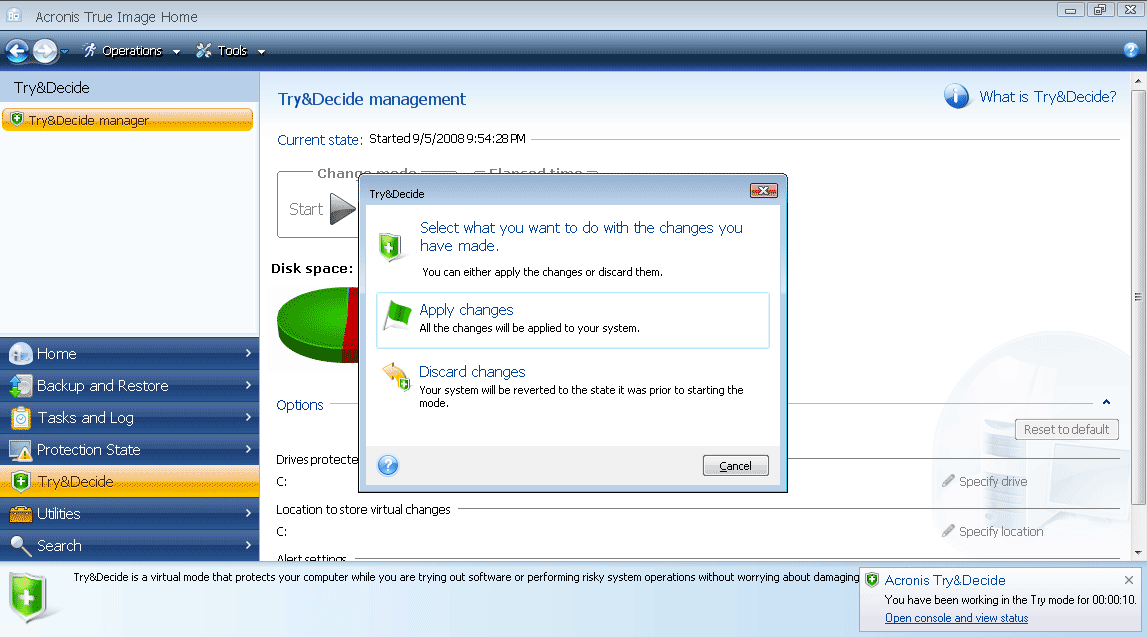Screen dimensions: 1147x637
Task: Click the Try&Decide shield icon in sidebar
Action: click(x=20, y=481)
